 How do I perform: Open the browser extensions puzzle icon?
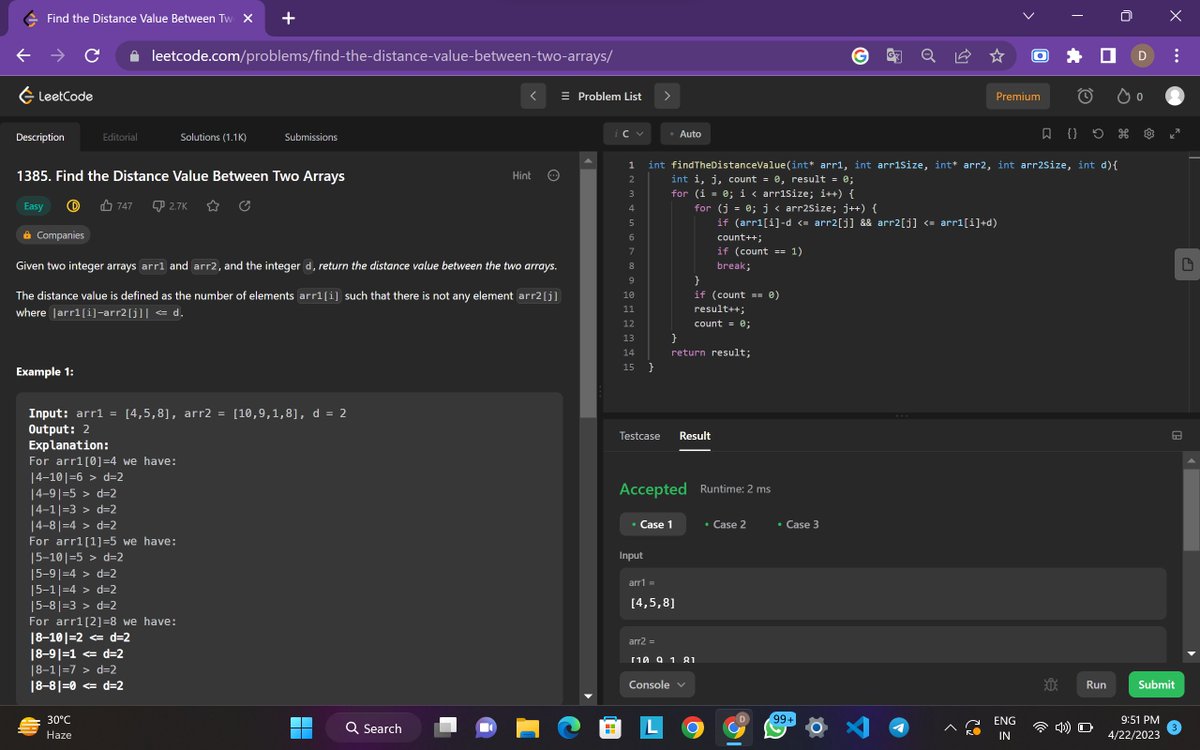1075,56
